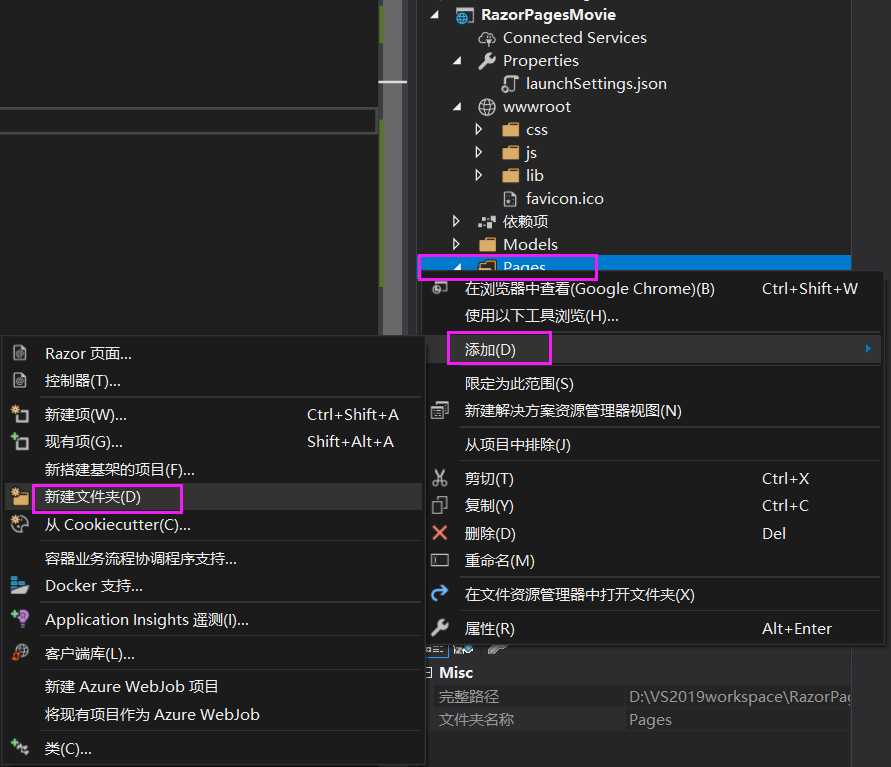891x767 pixels.
Task: Select launchSettings.json in the tree
Action: [596, 84]
